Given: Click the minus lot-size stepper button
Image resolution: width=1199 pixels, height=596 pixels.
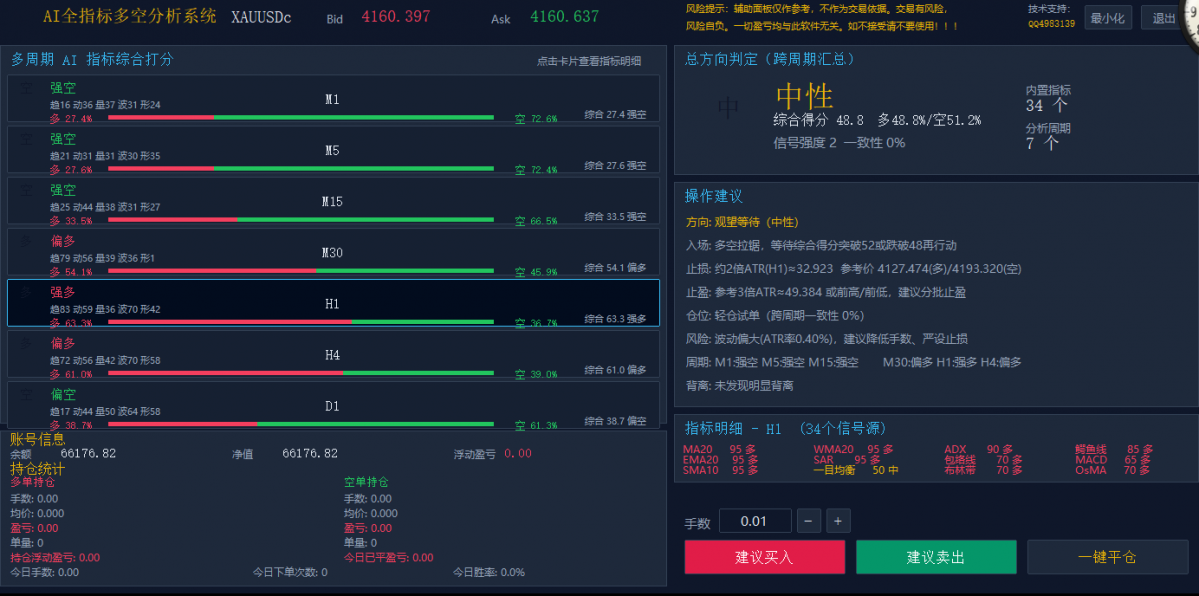Looking at the screenshot, I should pyautogui.click(x=809, y=521).
